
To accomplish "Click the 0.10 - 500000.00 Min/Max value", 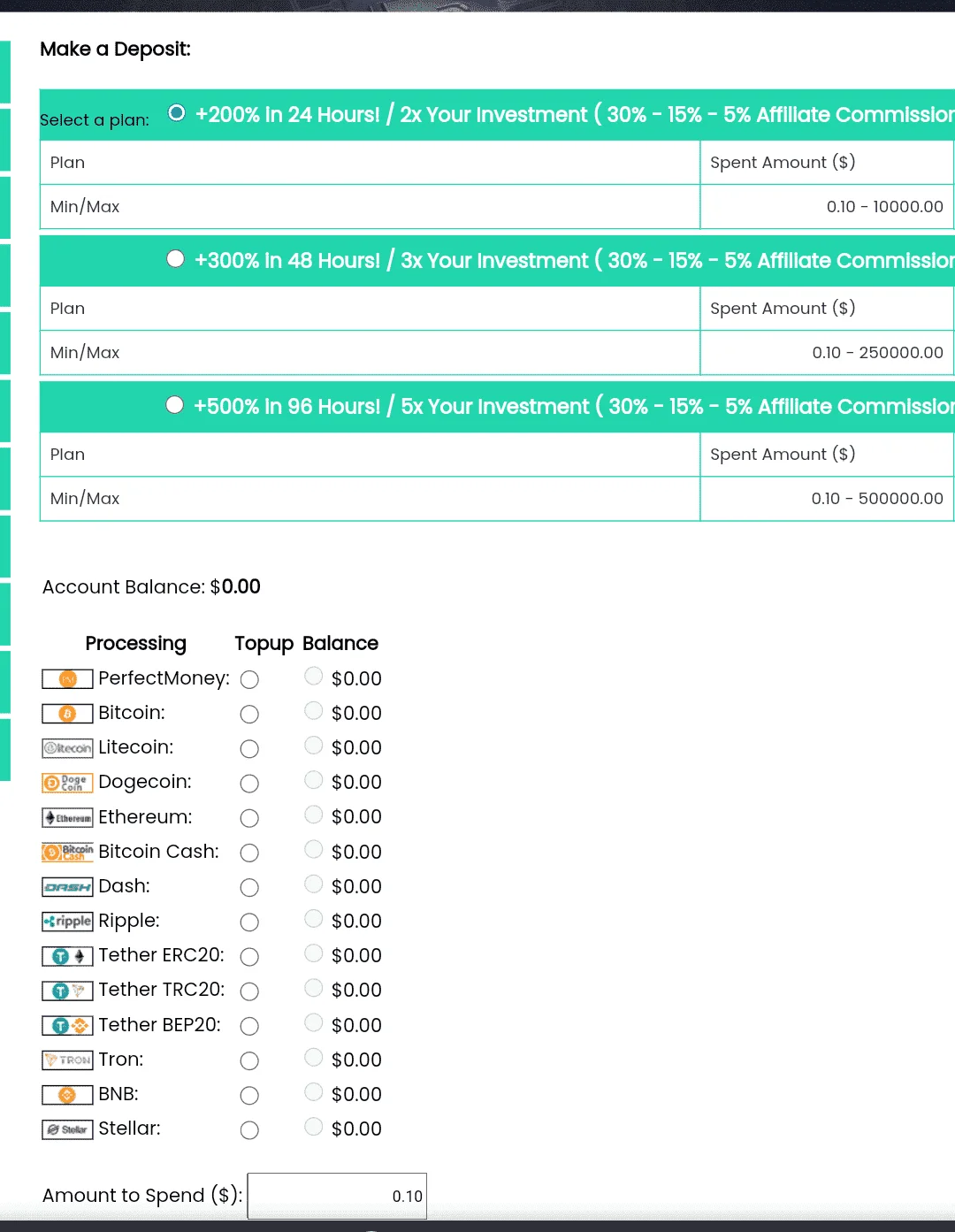I will click(877, 499).
